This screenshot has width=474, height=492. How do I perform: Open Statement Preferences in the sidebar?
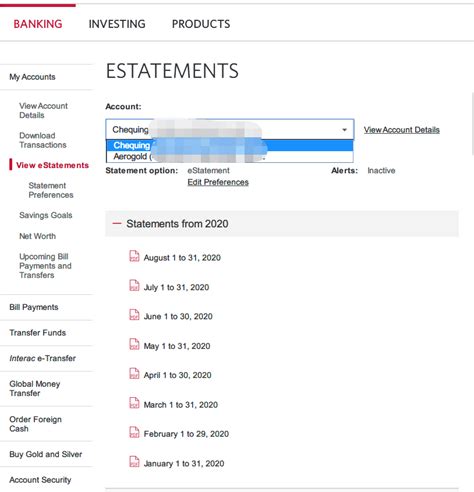point(51,190)
